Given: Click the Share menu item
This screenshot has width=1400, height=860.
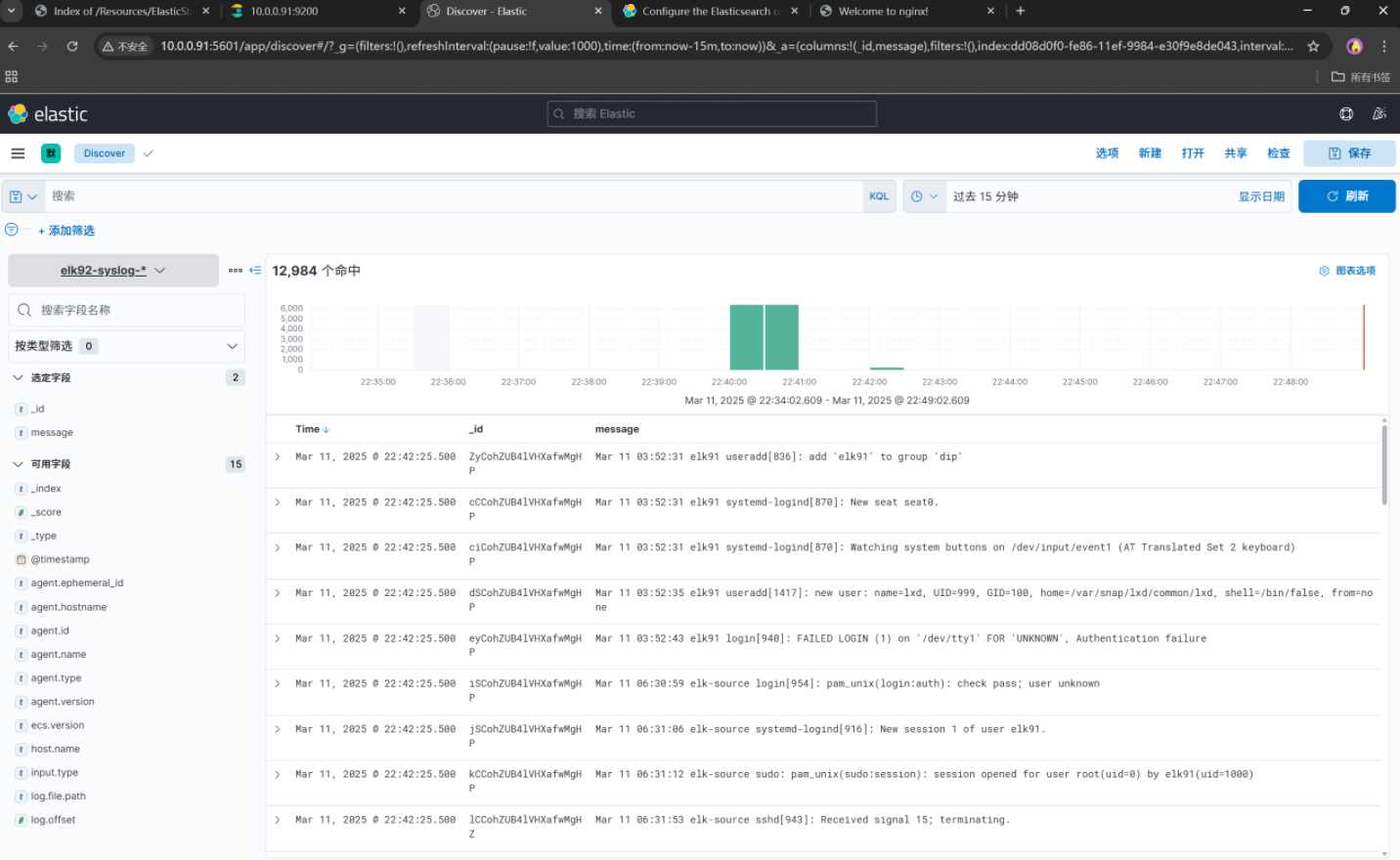Looking at the screenshot, I should point(1236,153).
